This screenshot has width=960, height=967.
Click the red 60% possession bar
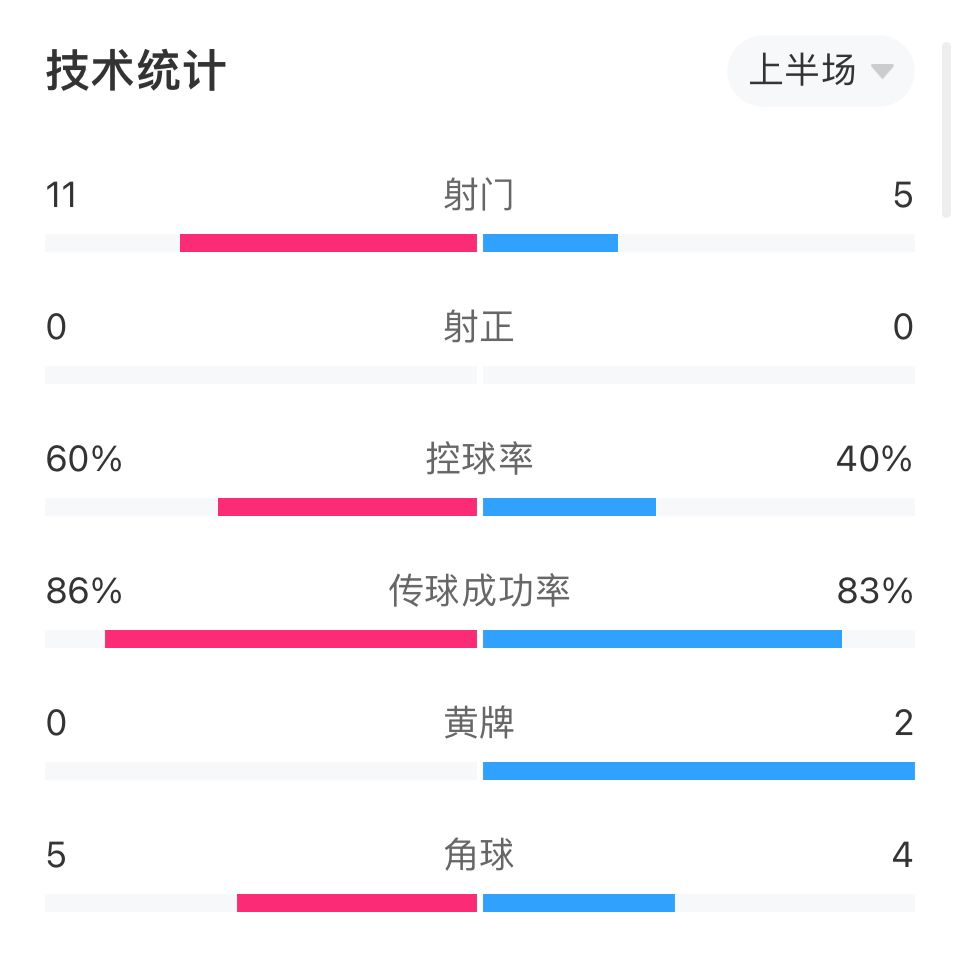348,507
